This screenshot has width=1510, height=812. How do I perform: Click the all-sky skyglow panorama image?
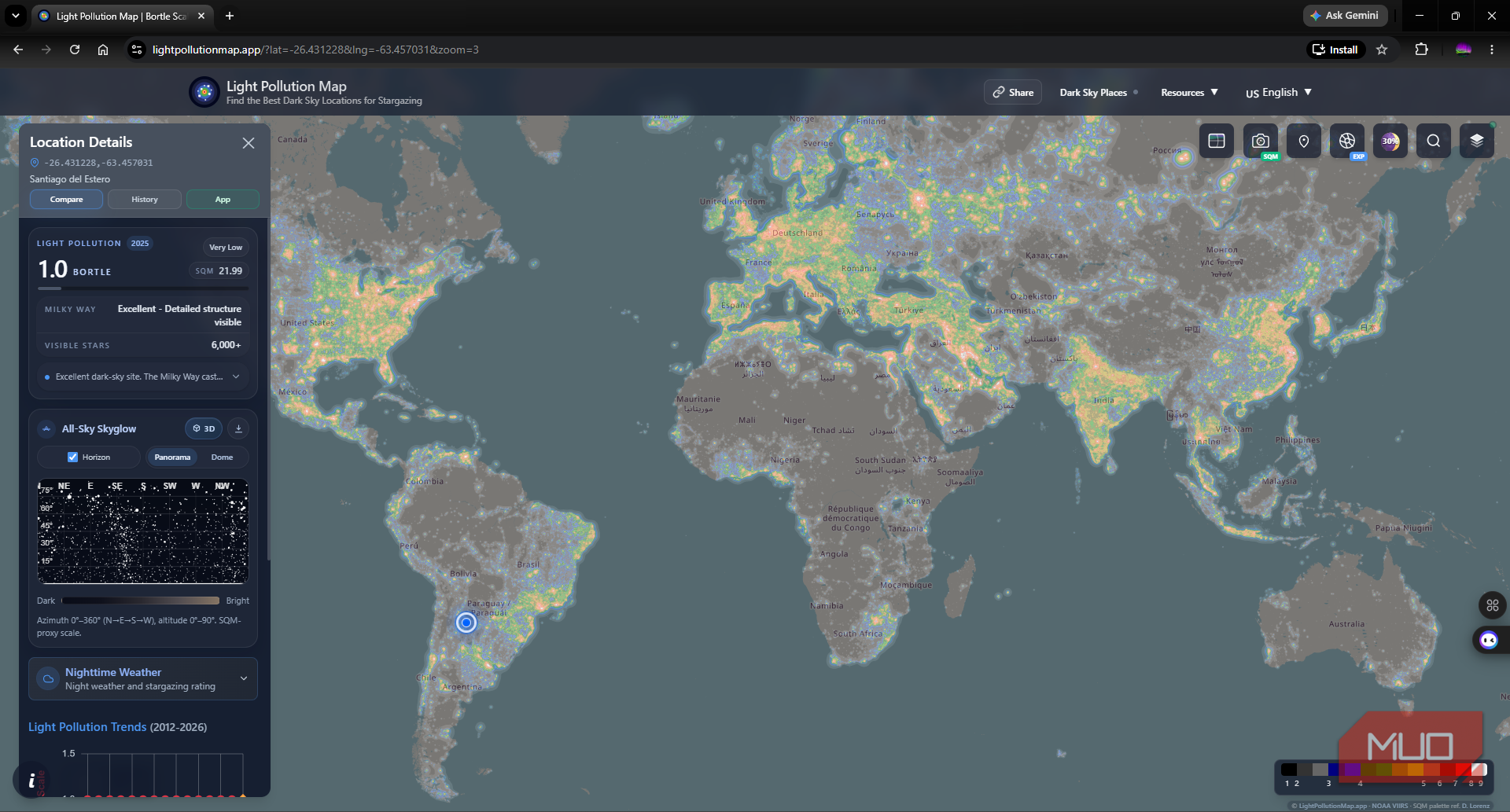143,531
